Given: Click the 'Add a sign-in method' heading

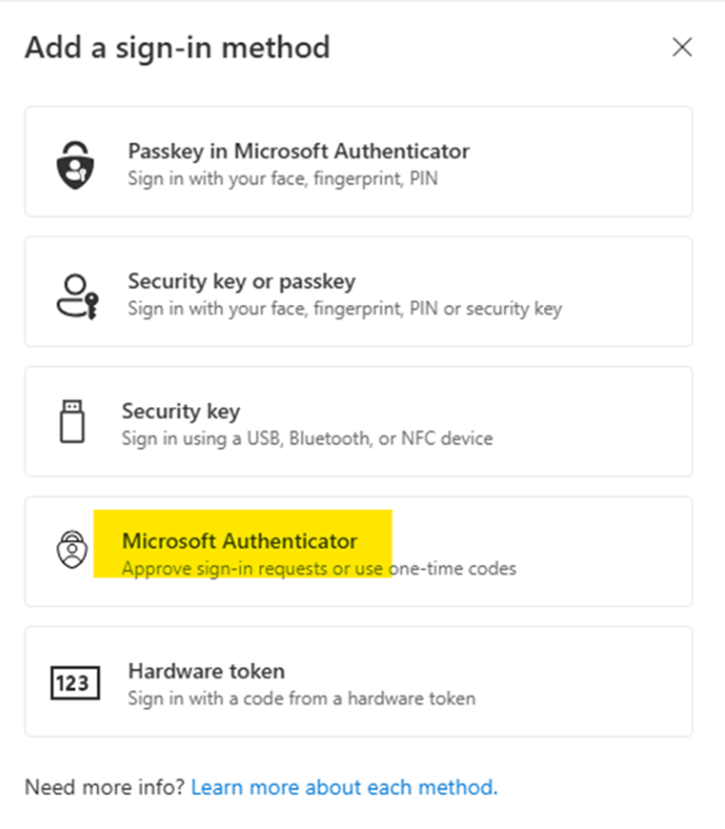Looking at the screenshot, I should pos(178,48).
